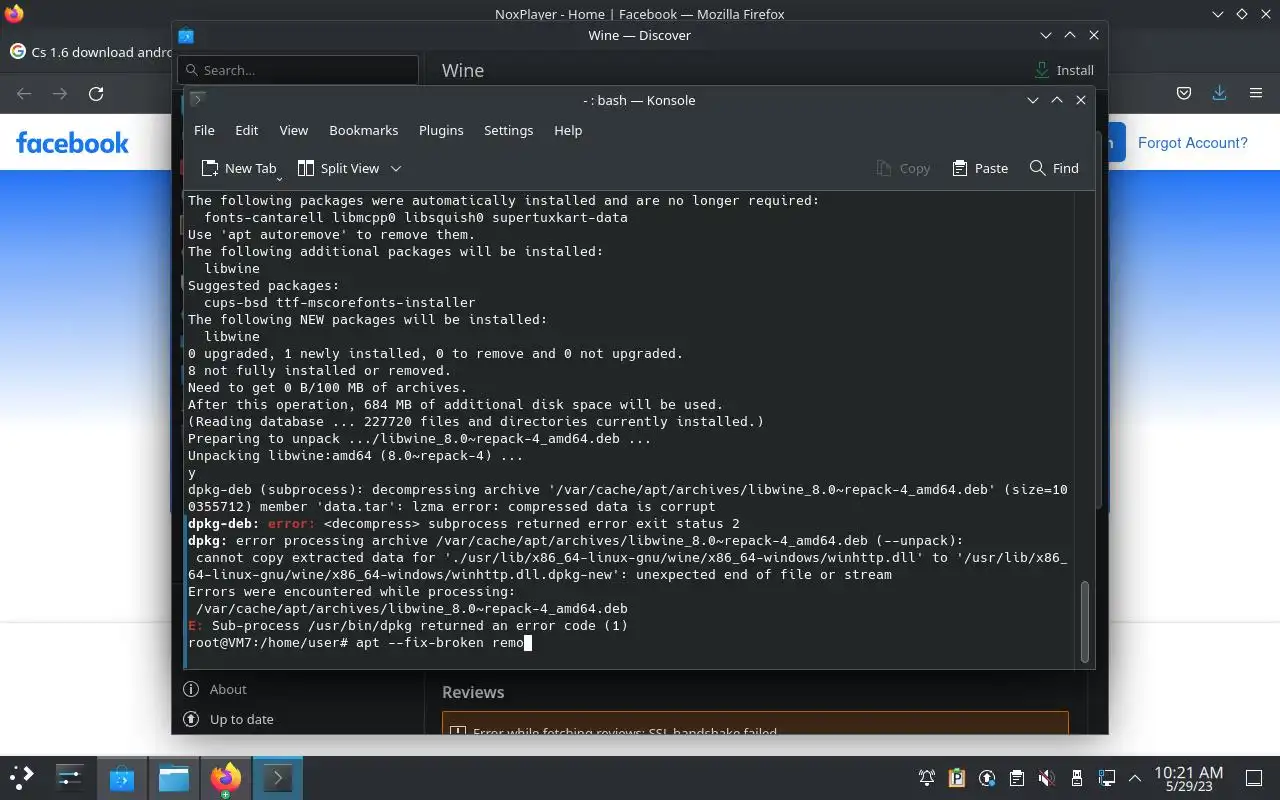Open the Firefox hamburger menu
The width and height of the screenshot is (1280, 800).
pos(1256,93)
